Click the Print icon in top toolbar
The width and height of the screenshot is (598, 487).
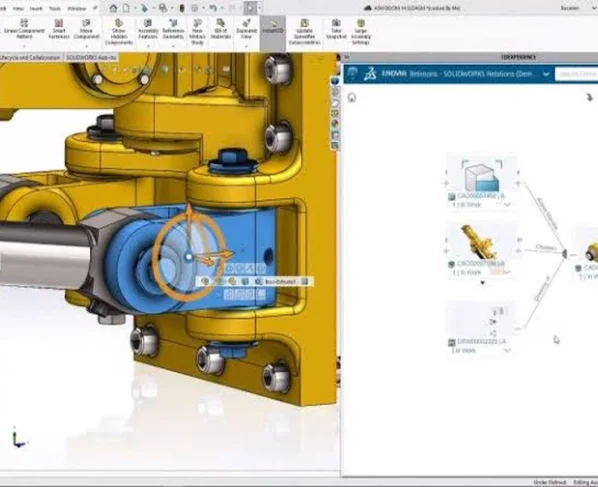pyautogui.click(x=163, y=8)
